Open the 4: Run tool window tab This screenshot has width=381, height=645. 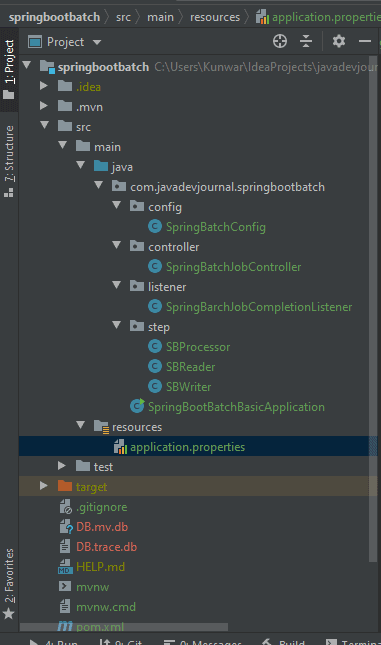click(53, 641)
